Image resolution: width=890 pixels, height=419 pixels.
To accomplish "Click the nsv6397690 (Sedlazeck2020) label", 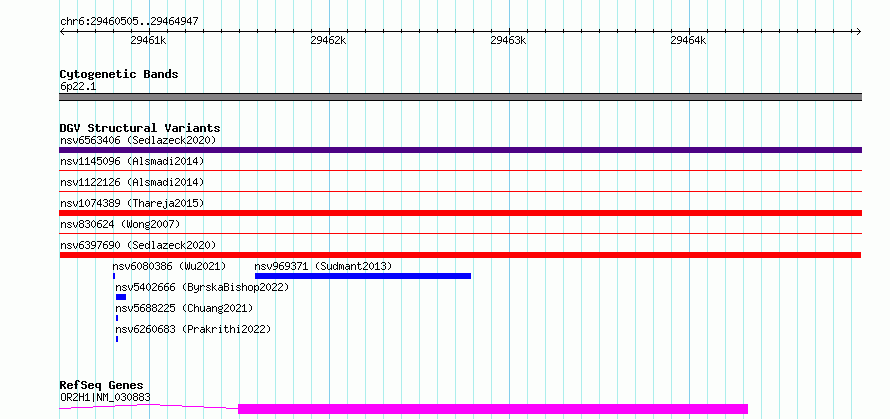I will click(138, 245).
